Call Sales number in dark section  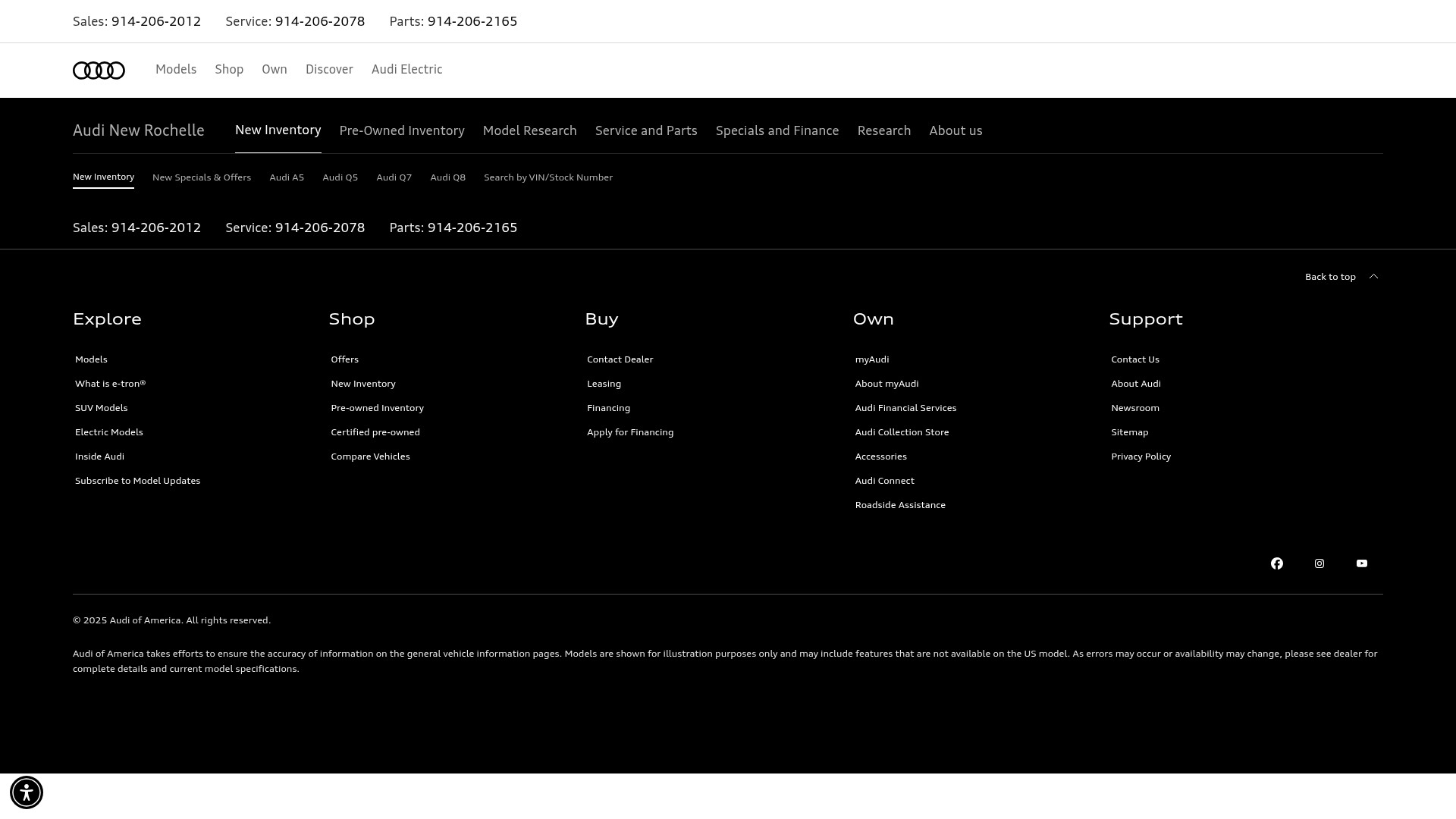(x=156, y=227)
